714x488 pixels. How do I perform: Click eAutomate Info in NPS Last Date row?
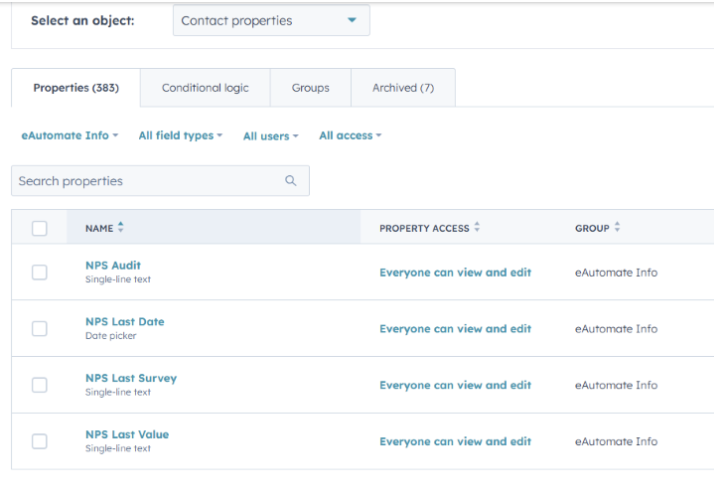(616, 329)
